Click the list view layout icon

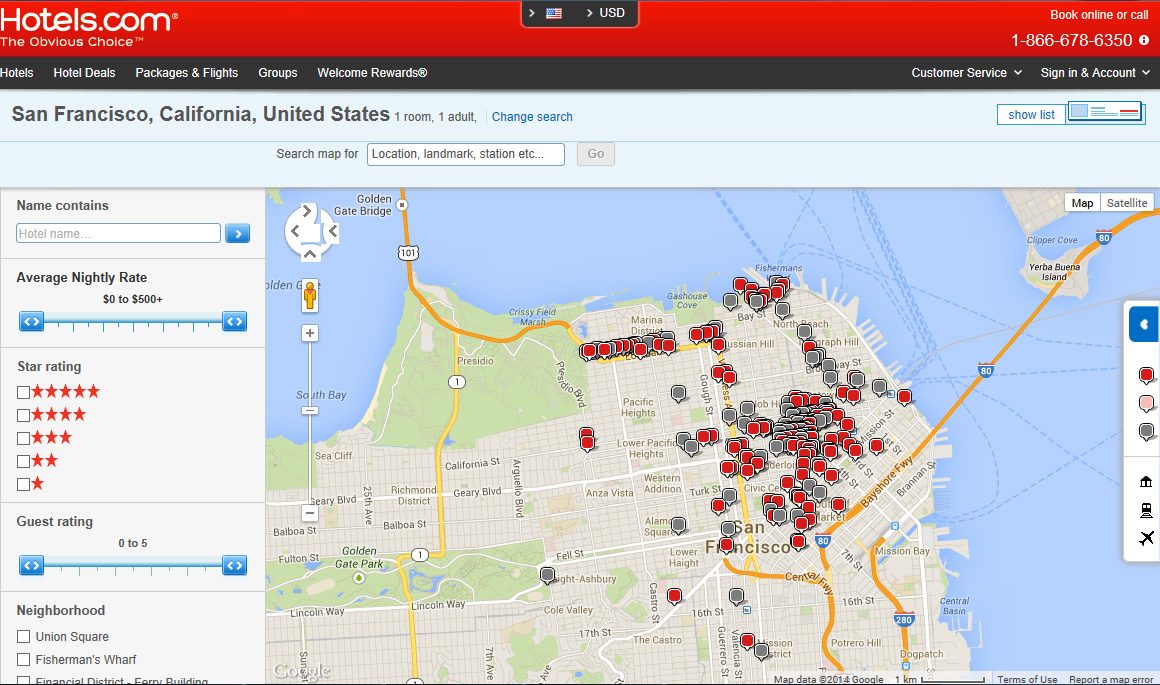click(x=1105, y=113)
